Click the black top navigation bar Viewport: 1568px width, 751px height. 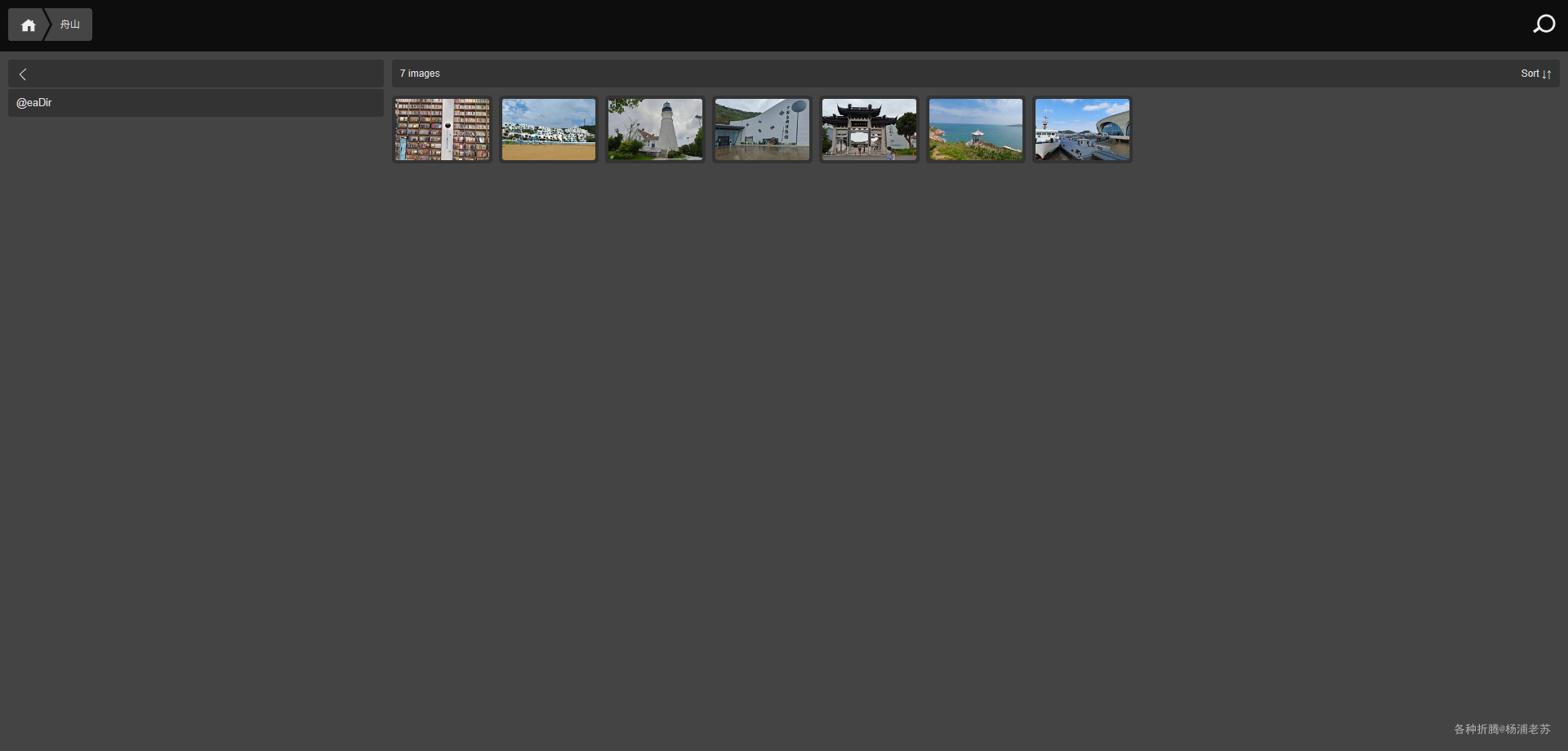coord(784,25)
